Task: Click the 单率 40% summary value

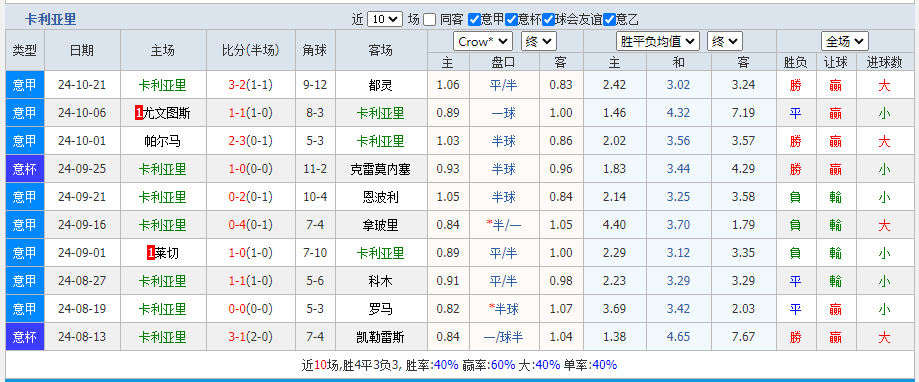Action: [605, 365]
